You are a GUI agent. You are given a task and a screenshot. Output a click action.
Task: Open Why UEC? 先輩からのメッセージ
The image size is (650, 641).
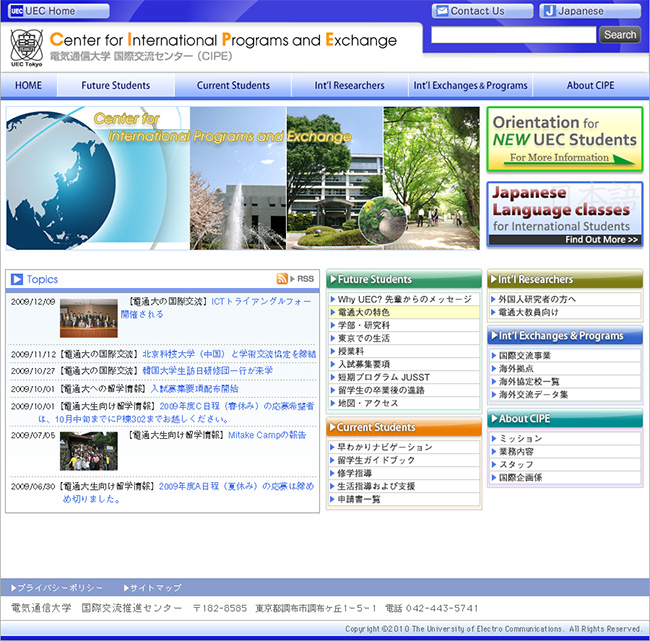pyautogui.click(x=404, y=299)
